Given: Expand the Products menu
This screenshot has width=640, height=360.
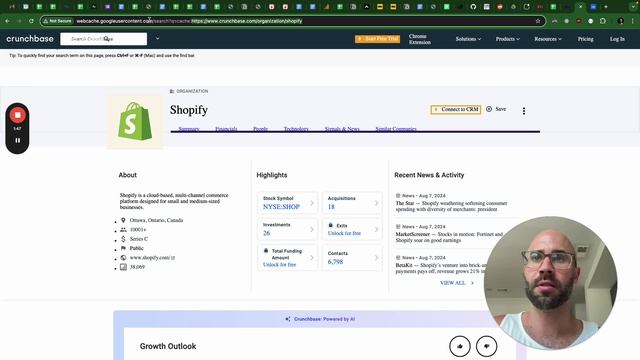Looking at the screenshot, I should (x=507, y=39).
